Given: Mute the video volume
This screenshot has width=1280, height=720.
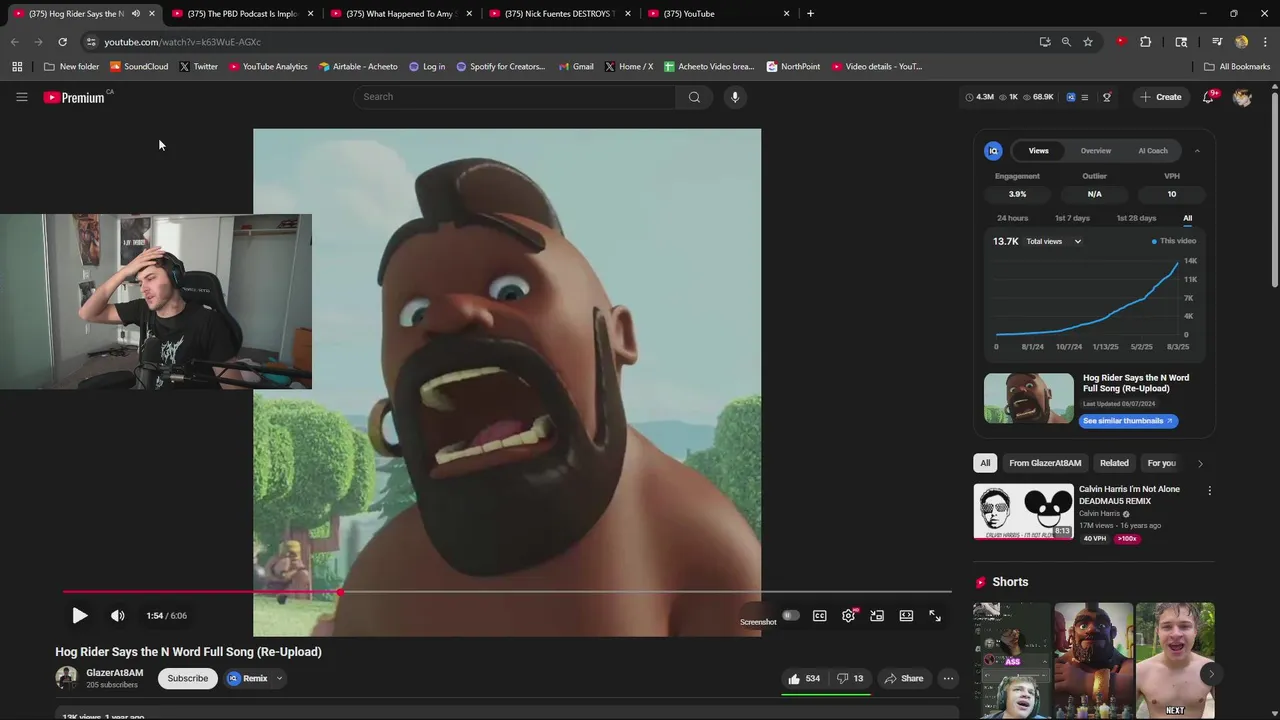Looking at the screenshot, I should [x=118, y=616].
